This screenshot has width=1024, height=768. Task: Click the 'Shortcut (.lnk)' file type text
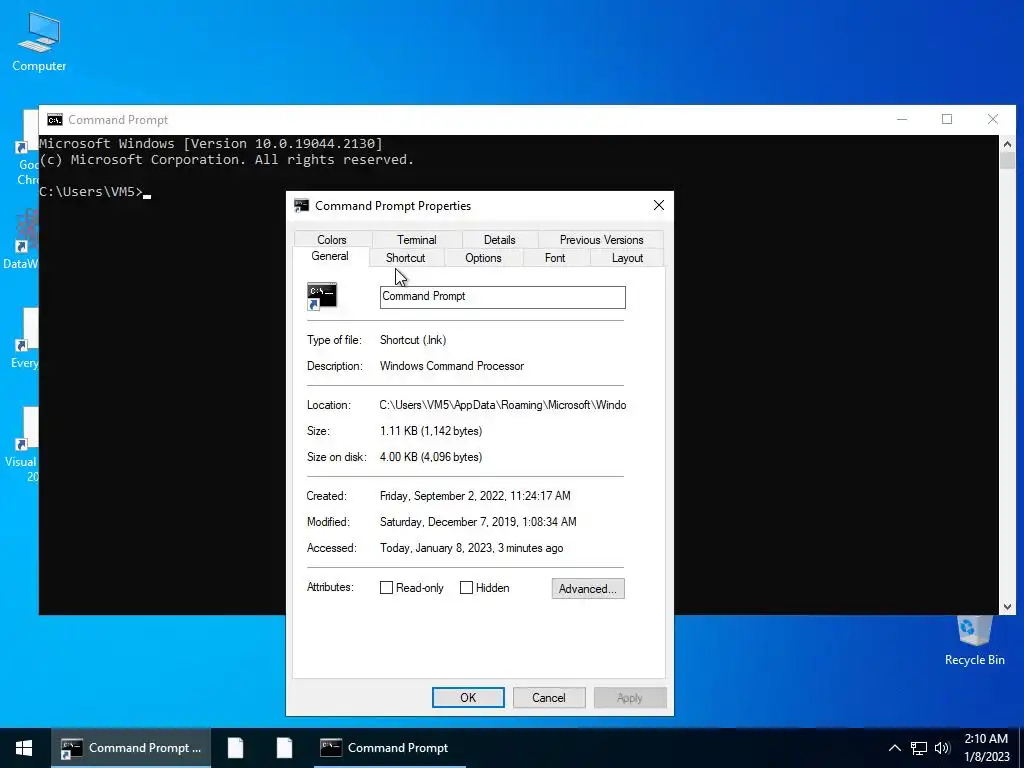tap(413, 340)
